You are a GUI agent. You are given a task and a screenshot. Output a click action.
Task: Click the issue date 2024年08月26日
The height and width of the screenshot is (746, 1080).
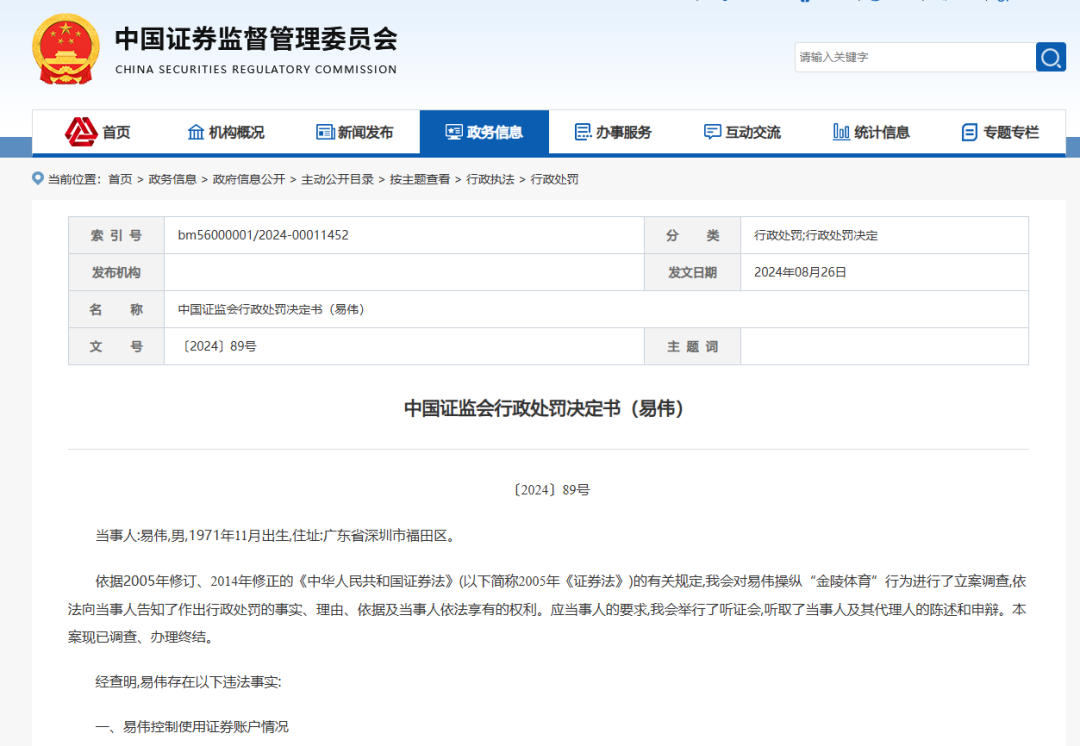(800, 272)
